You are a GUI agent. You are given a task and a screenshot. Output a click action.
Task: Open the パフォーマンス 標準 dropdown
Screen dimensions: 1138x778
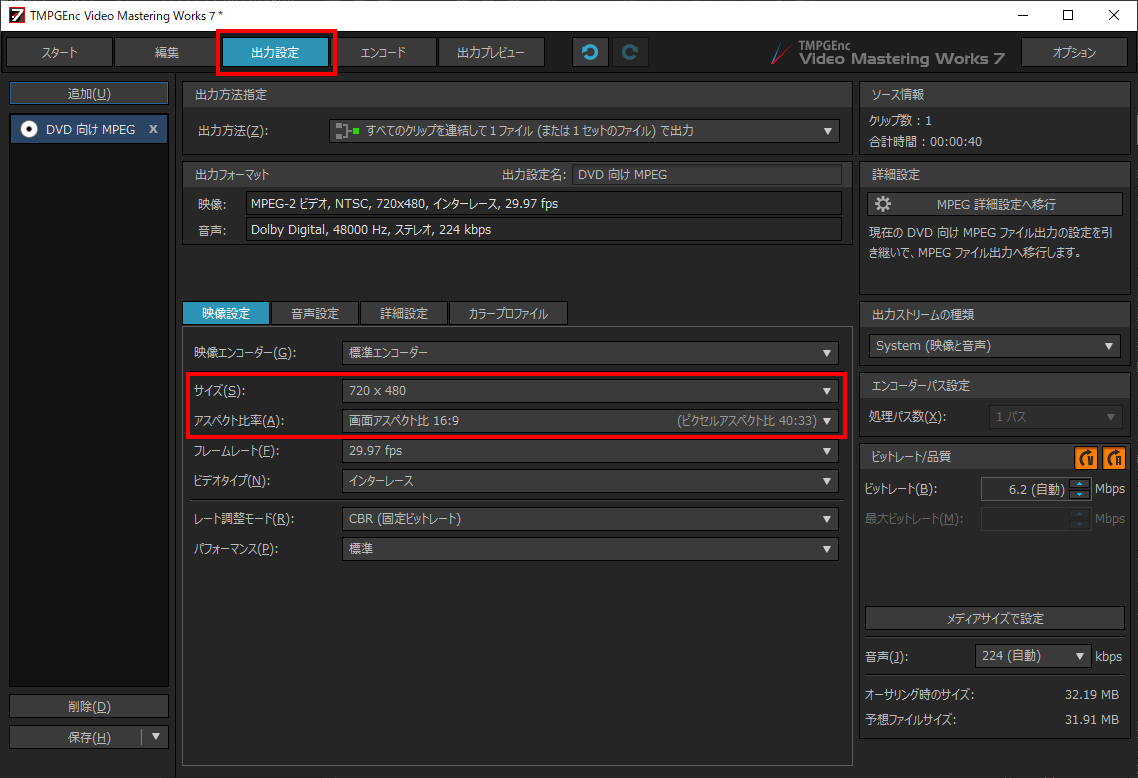590,549
